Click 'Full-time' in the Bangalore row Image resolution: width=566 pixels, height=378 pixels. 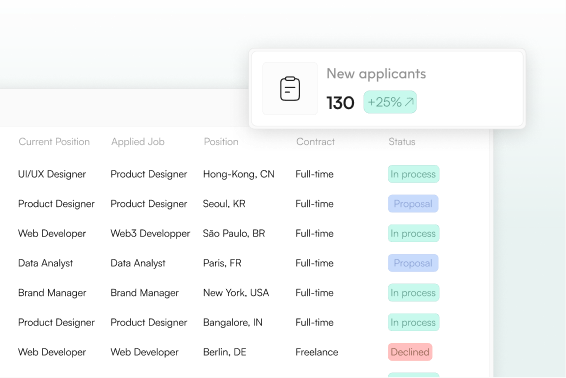pyautogui.click(x=314, y=322)
